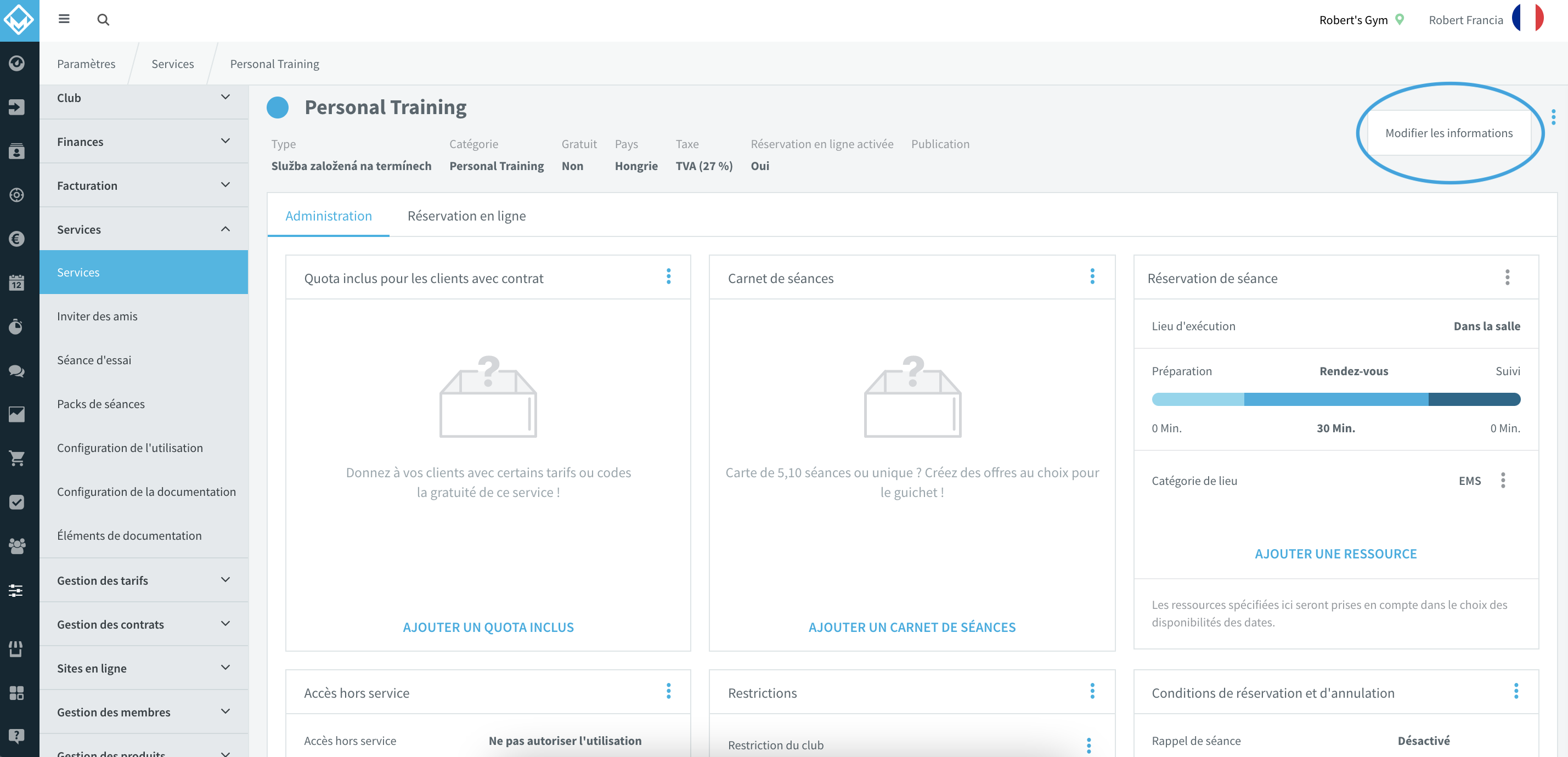Open three-dot menu for Restriction du club
Image resolution: width=1568 pixels, height=757 pixels.
1089,745
